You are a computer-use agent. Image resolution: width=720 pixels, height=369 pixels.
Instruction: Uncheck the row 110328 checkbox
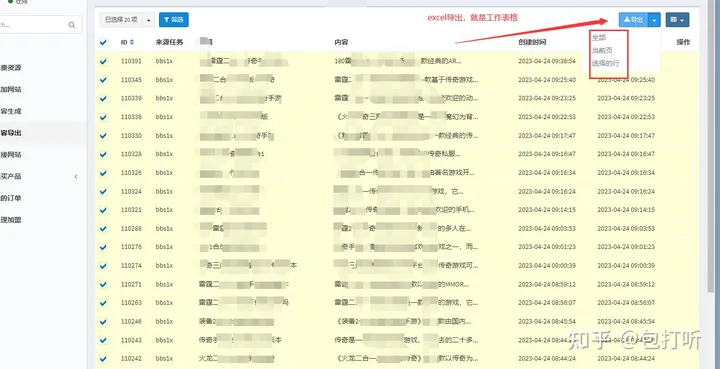(x=103, y=154)
